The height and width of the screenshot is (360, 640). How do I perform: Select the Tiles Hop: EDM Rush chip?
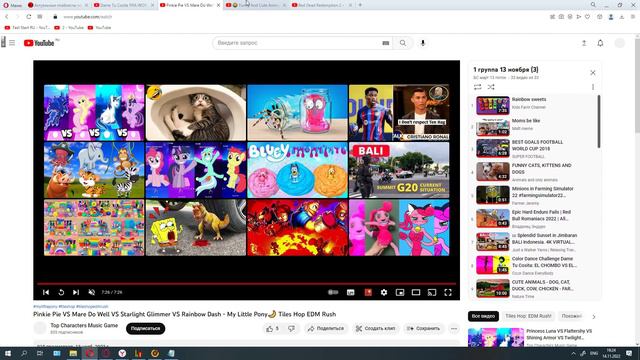point(528,316)
